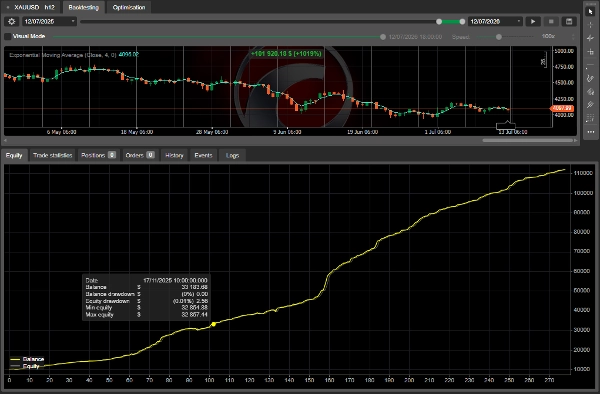This screenshot has height=394, width=600.
Task: Click the panel layout icon next to stop
Action: point(569,21)
